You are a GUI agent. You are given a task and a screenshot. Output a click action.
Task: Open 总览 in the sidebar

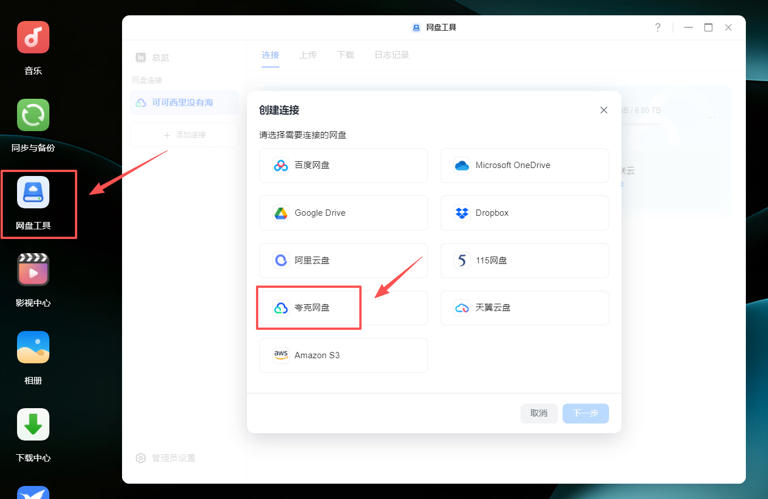tap(160, 58)
